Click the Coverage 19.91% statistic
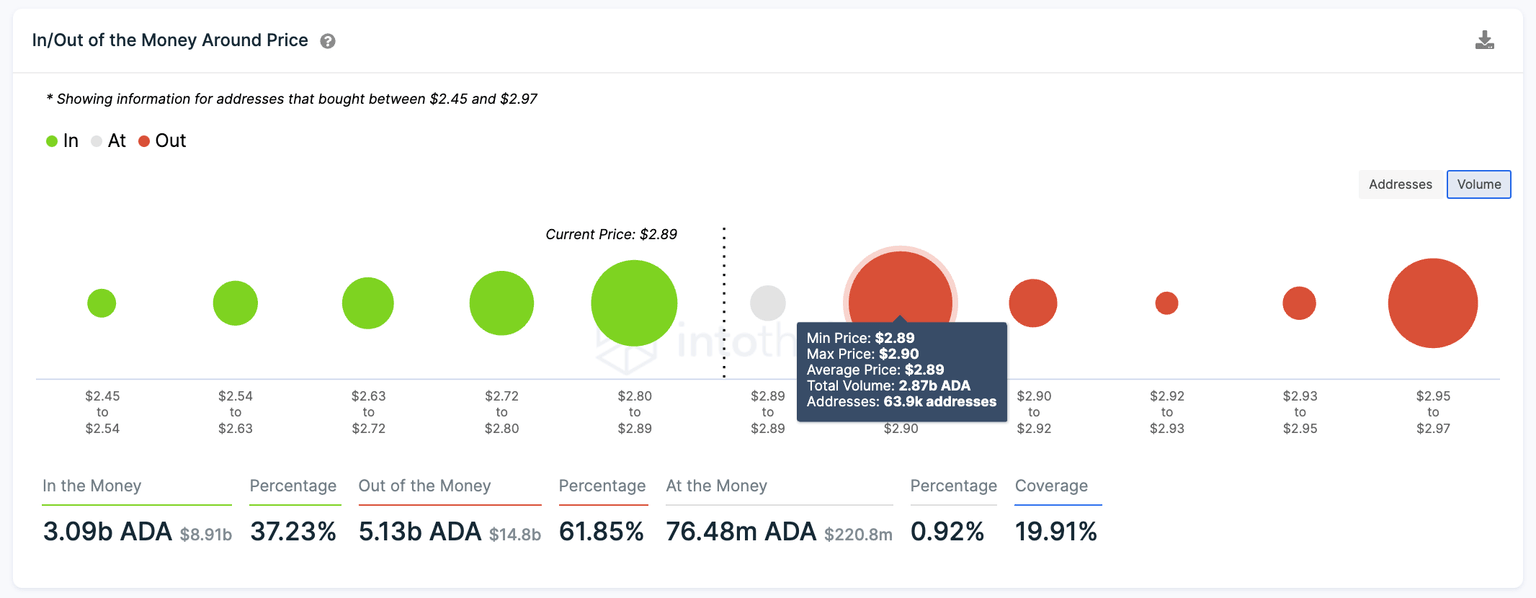Screen dimensions: 1536x598 coord(1056,532)
